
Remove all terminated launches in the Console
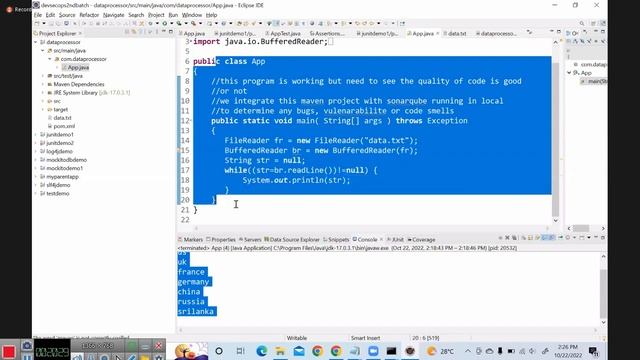514,238
